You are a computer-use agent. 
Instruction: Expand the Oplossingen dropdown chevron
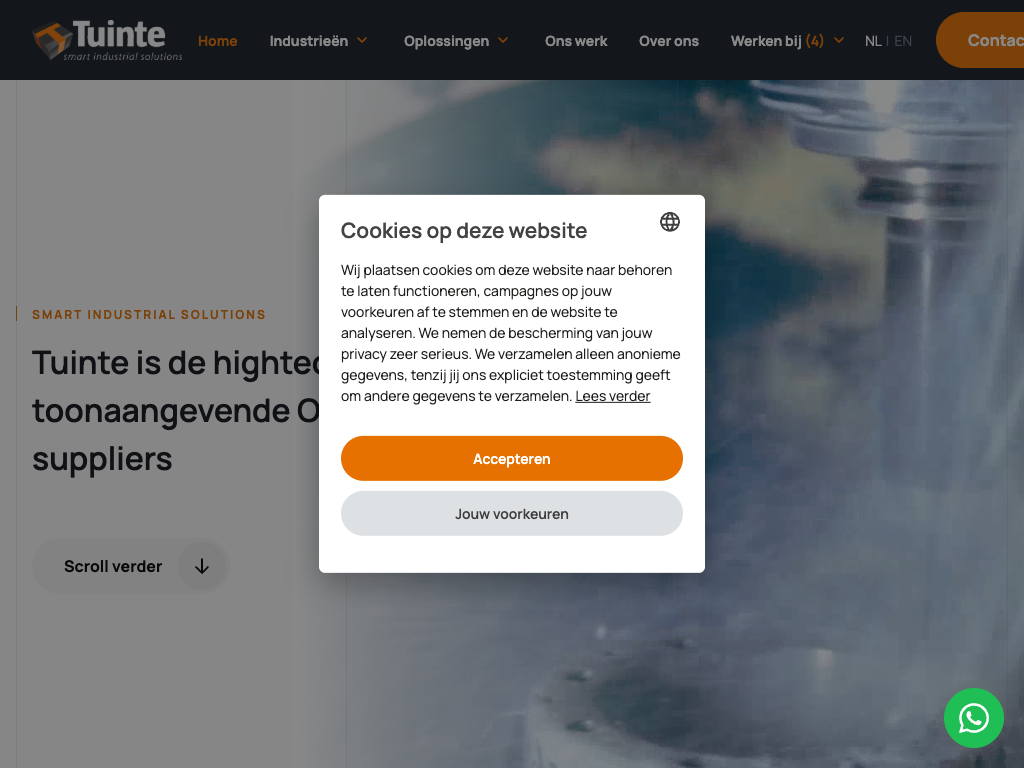pyautogui.click(x=503, y=40)
